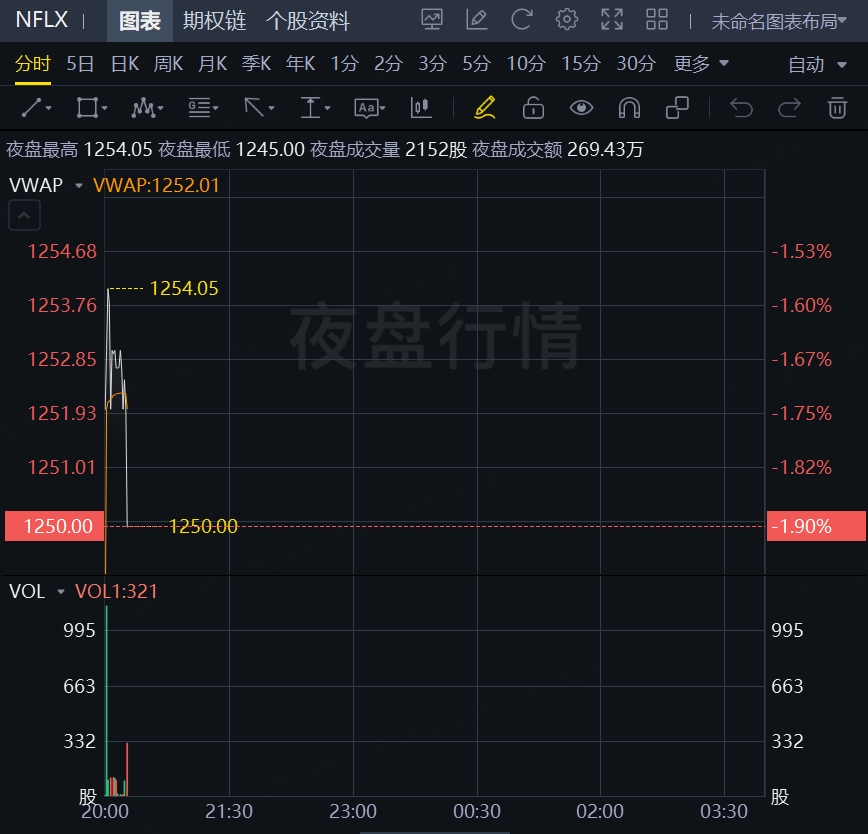868x834 pixels.
Task: Switch to 5分 interval
Action: [x=476, y=64]
